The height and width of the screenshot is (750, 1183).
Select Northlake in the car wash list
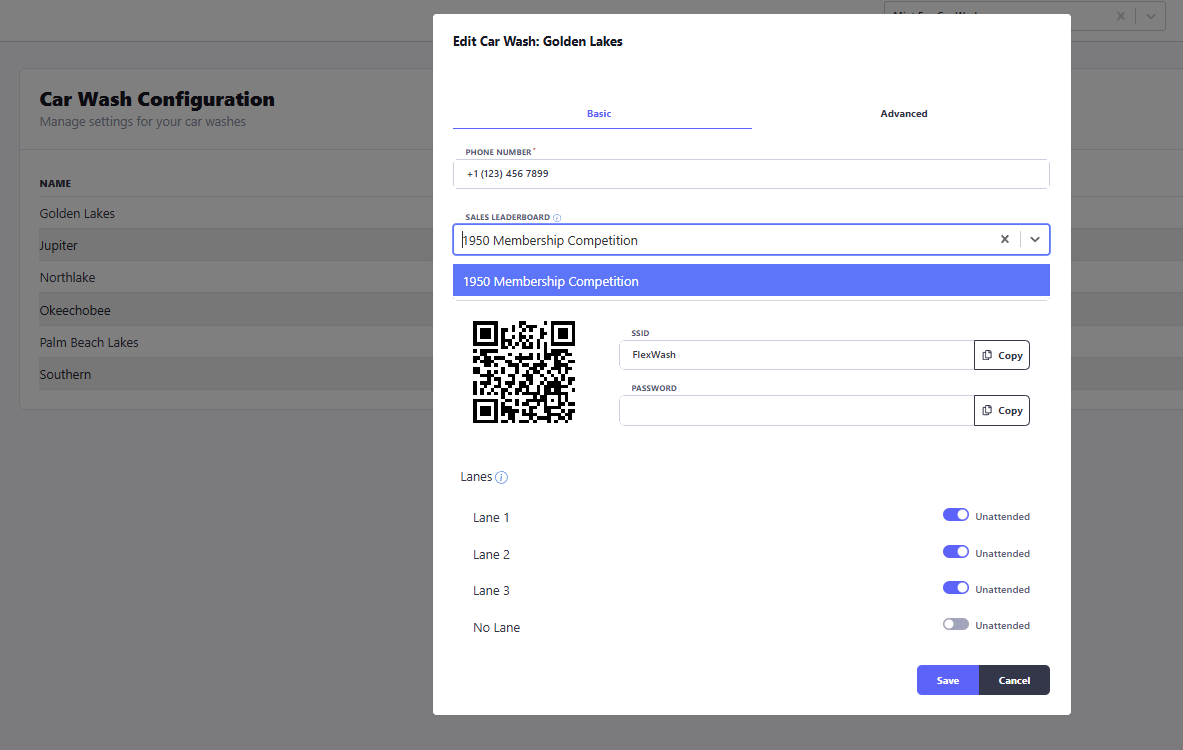point(67,278)
